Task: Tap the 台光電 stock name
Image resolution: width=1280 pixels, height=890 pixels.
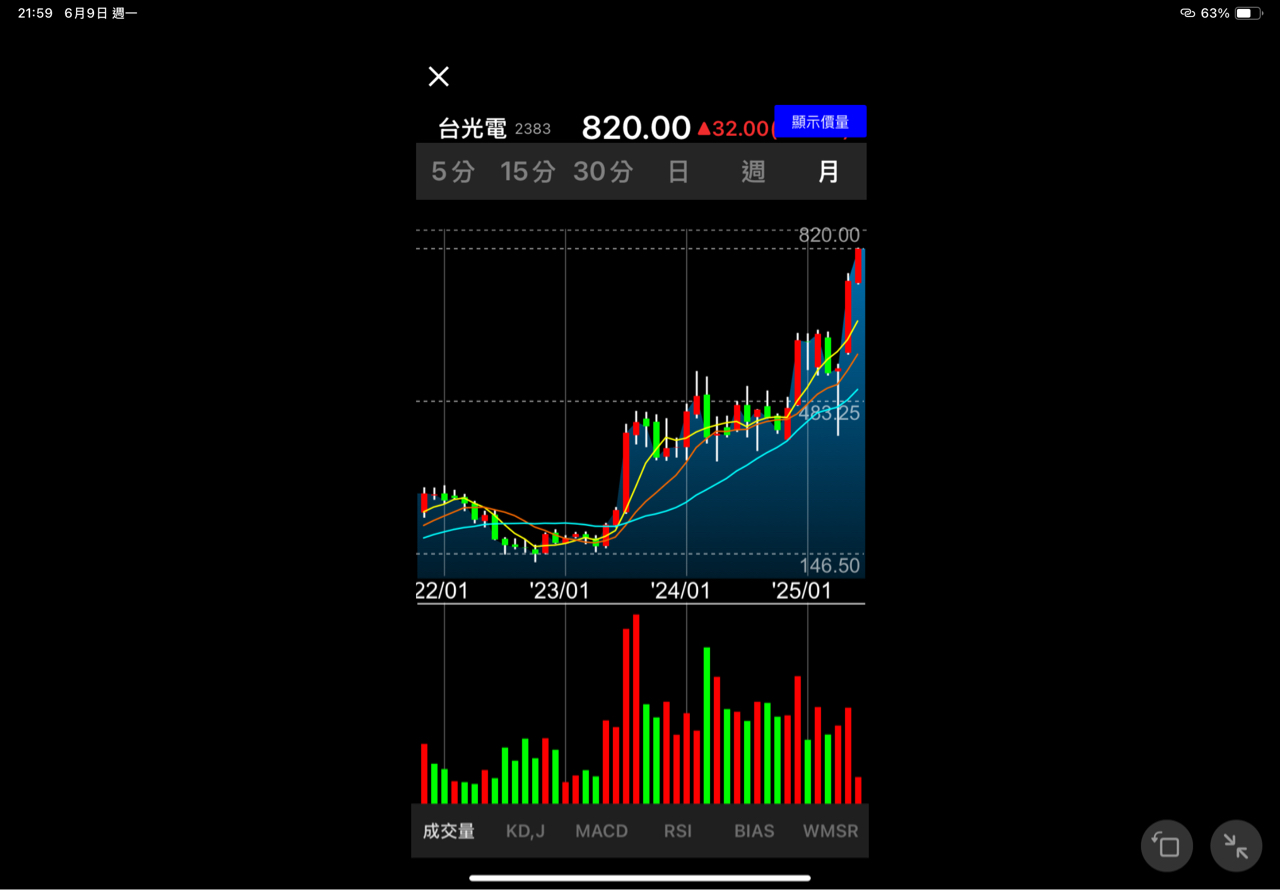Action: [x=472, y=129]
